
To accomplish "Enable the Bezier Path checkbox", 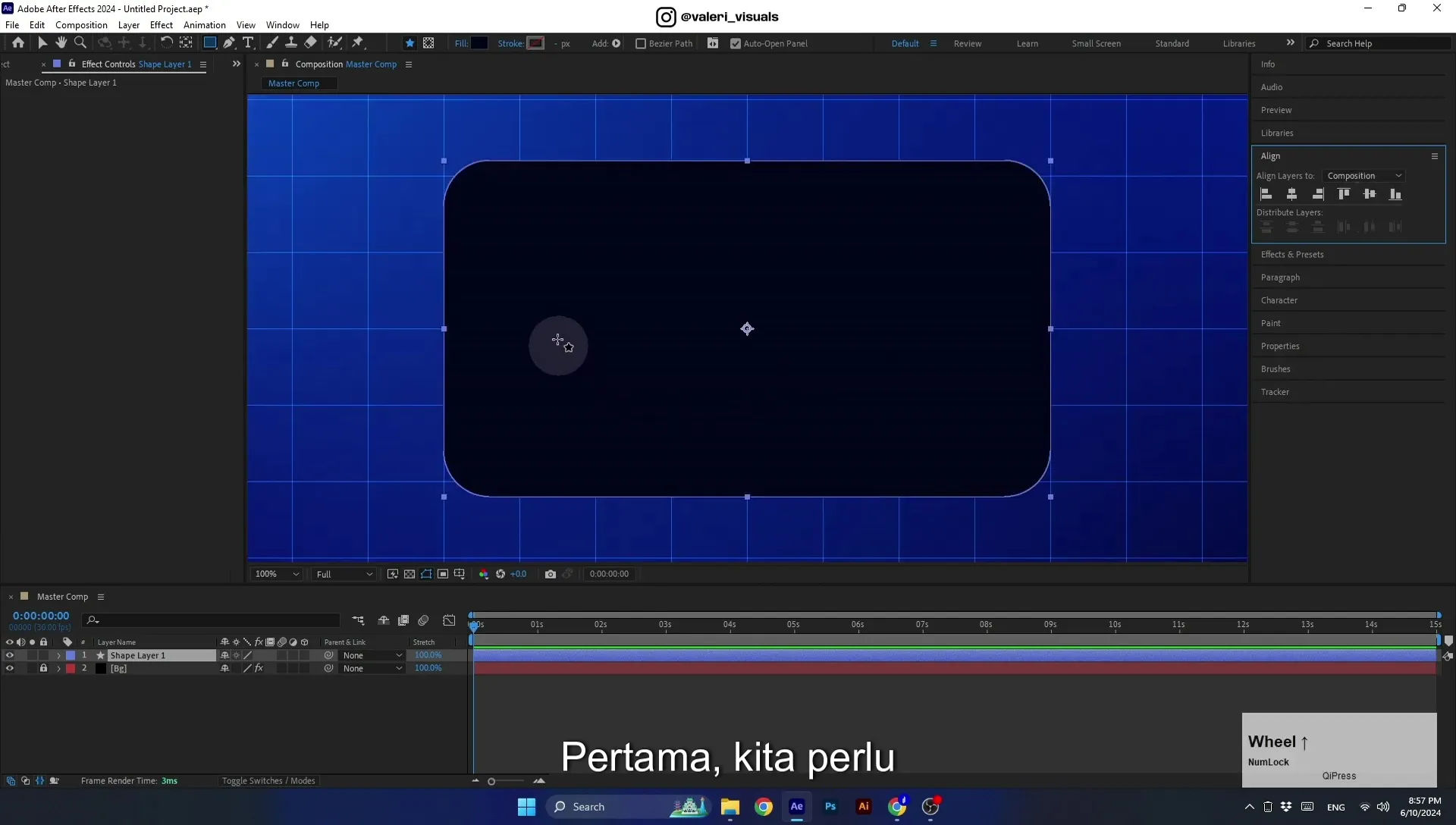I will [641, 44].
